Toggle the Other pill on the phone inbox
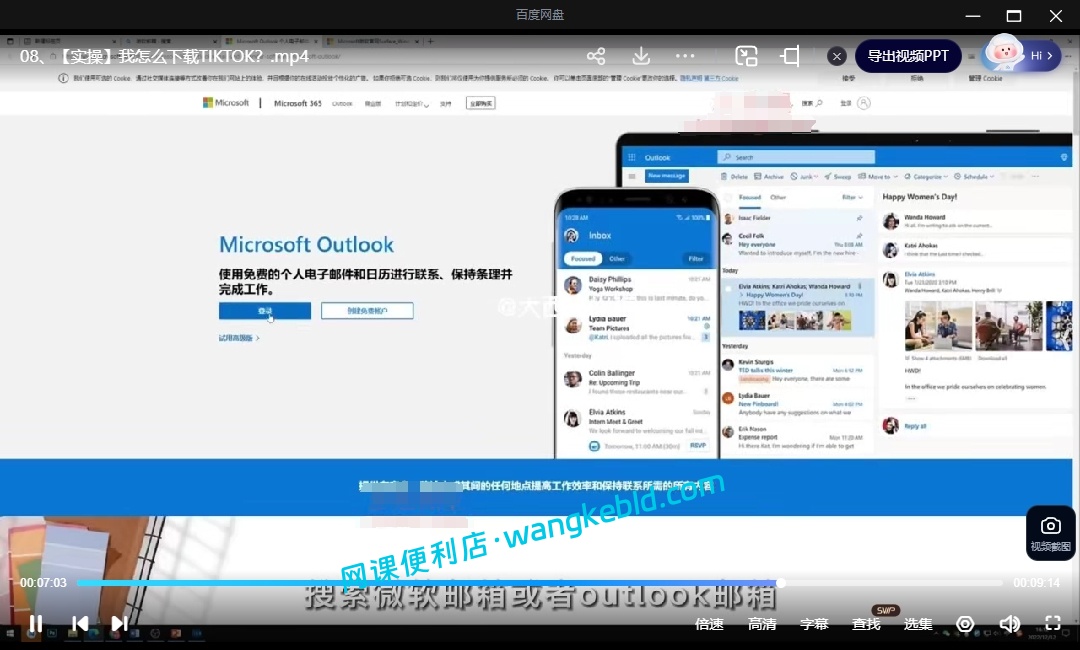Viewport: 1080px width, 650px height. tap(617, 259)
